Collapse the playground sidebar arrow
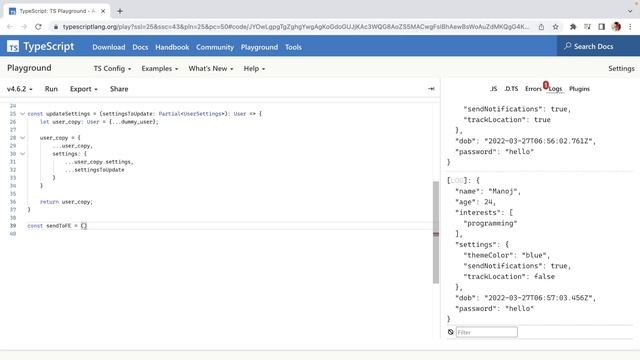This screenshot has width=640, height=360. click(431, 89)
